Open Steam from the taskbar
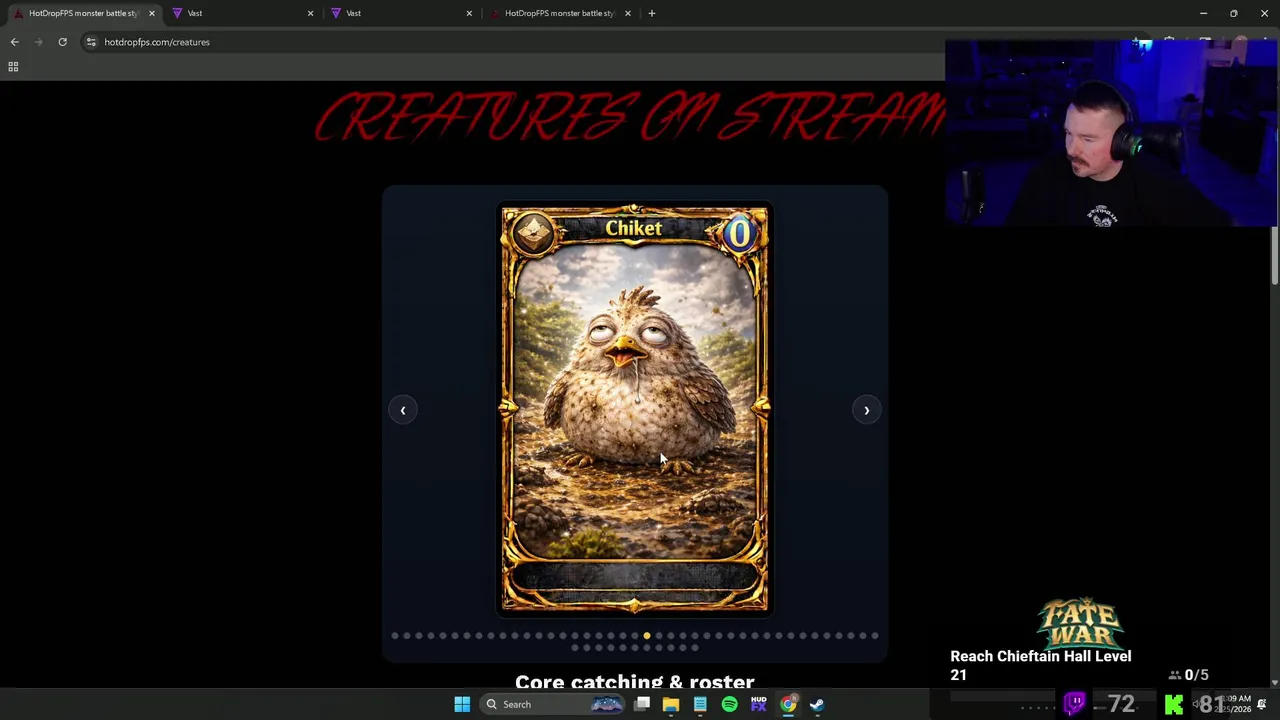 coord(817,704)
